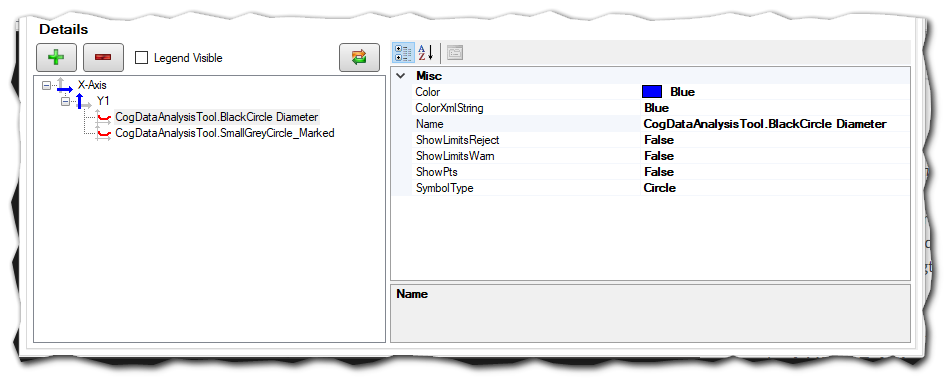Screen dimensions: 951x384
Task: Collapse the X-Axis tree node
Action: [46, 86]
